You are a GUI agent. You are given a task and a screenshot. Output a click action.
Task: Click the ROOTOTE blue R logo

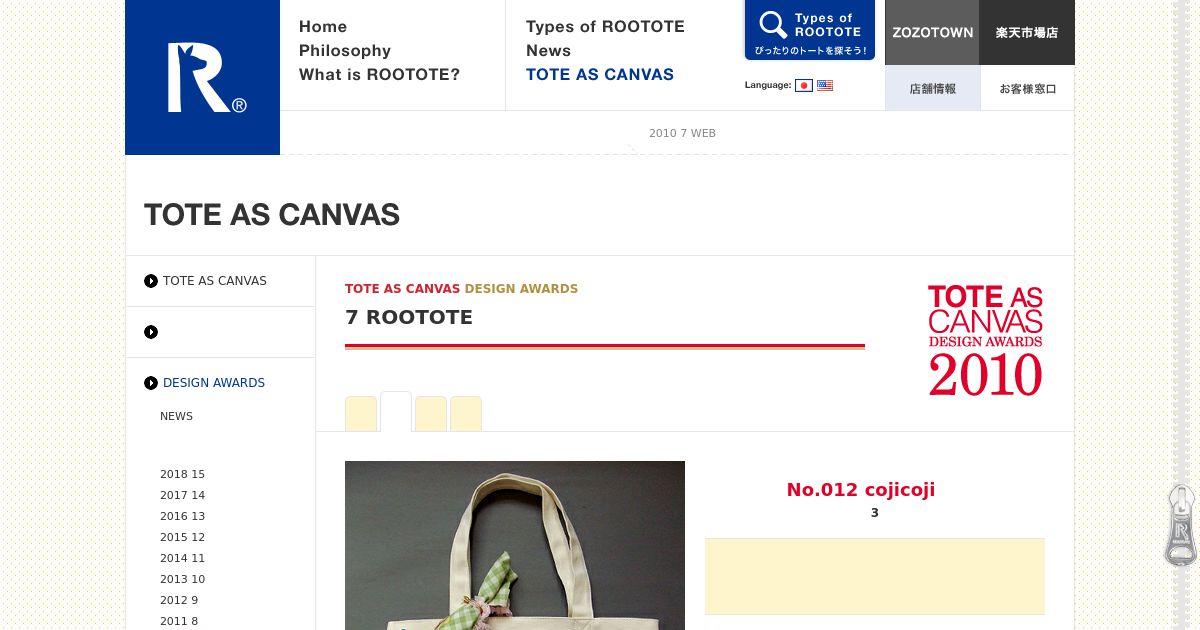click(202, 77)
